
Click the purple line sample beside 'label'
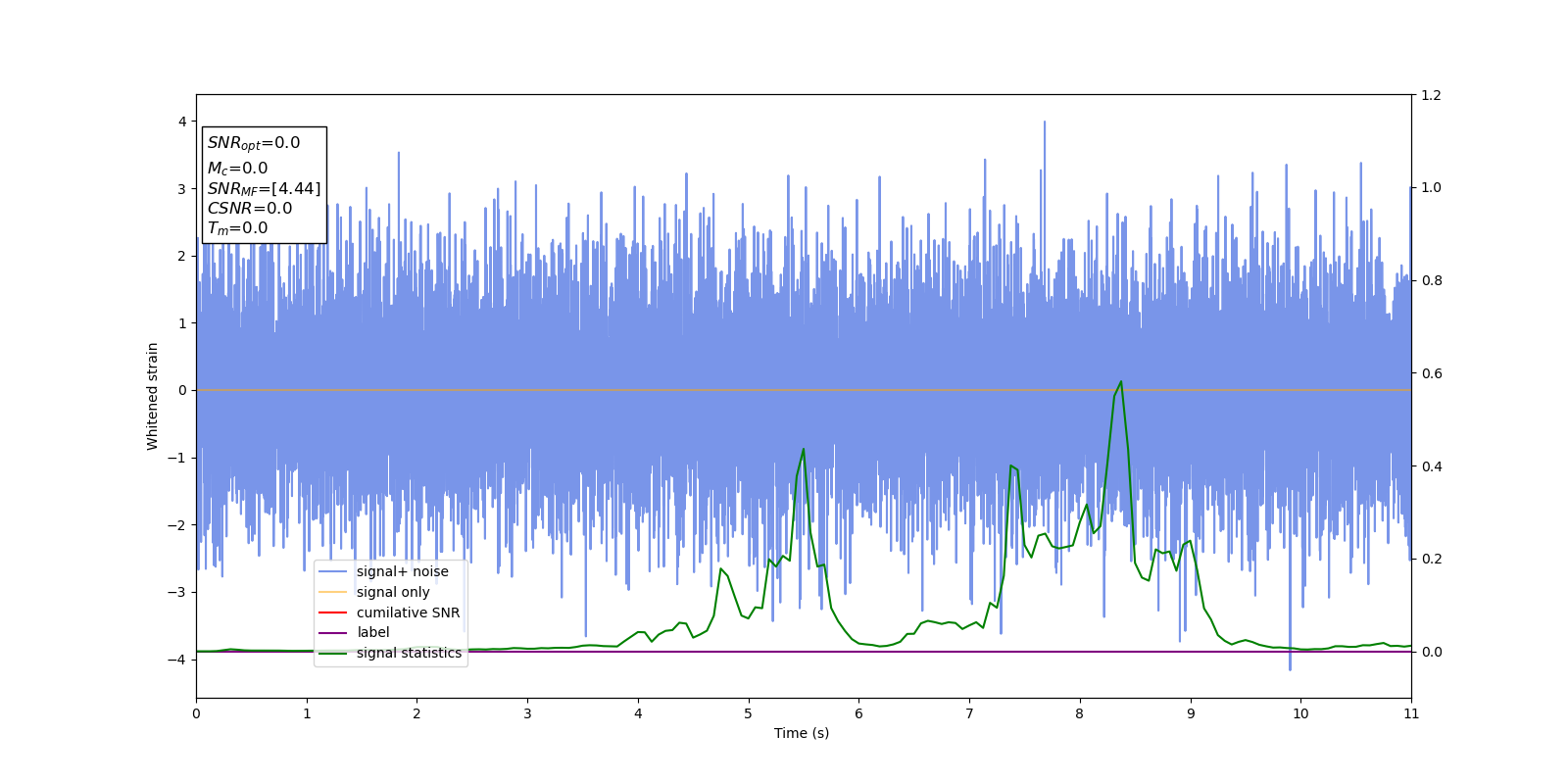pos(333,633)
